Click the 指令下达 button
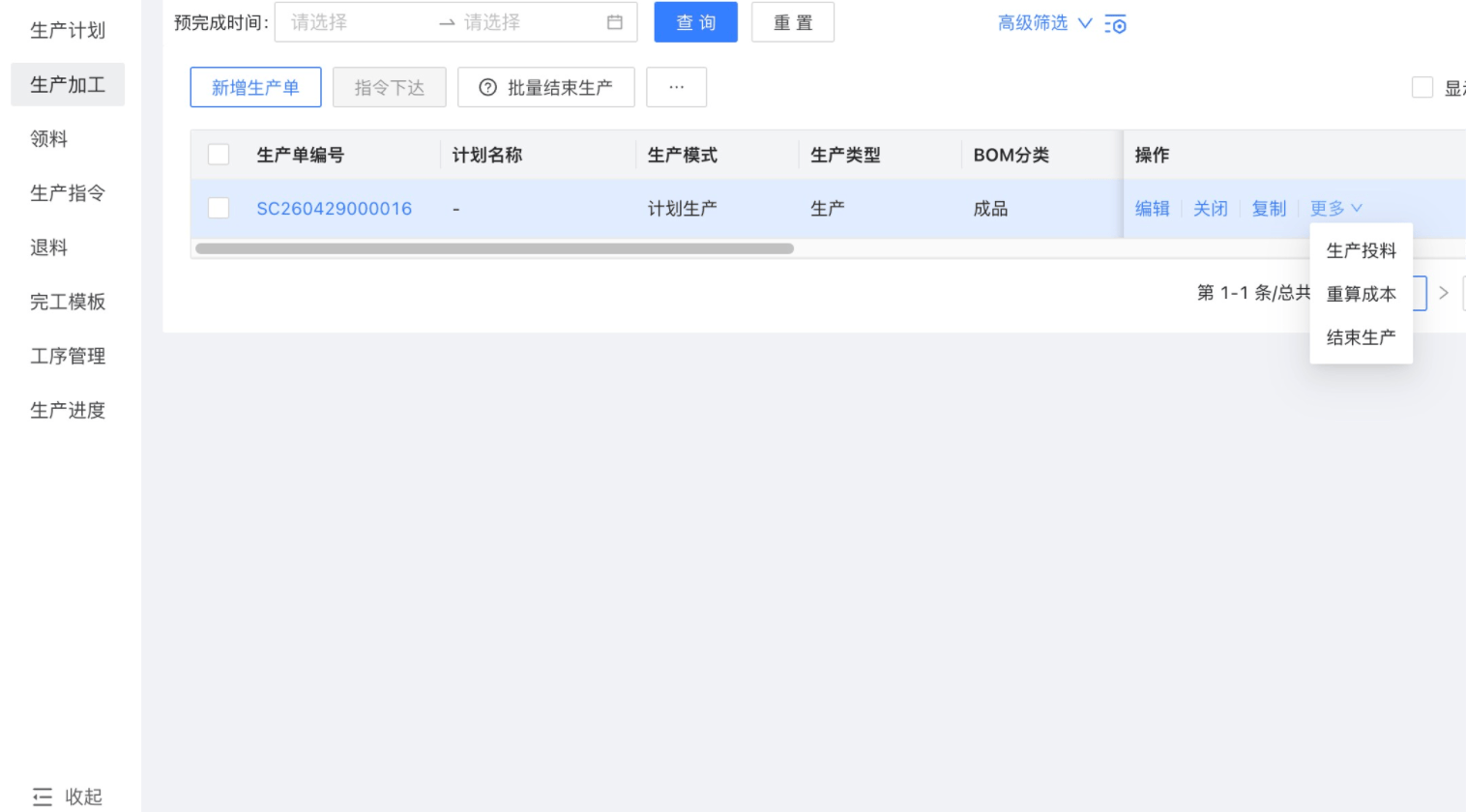 point(389,87)
